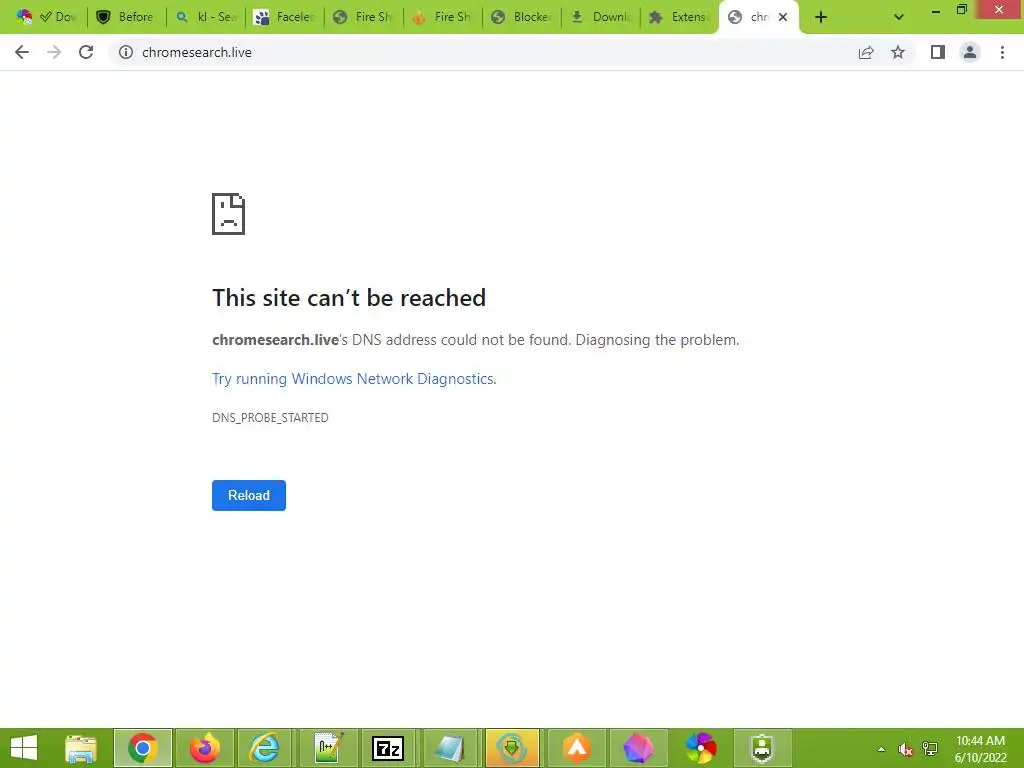The width and height of the screenshot is (1024, 768).
Task: View site information for chromesearch.live
Action: (x=126, y=52)
